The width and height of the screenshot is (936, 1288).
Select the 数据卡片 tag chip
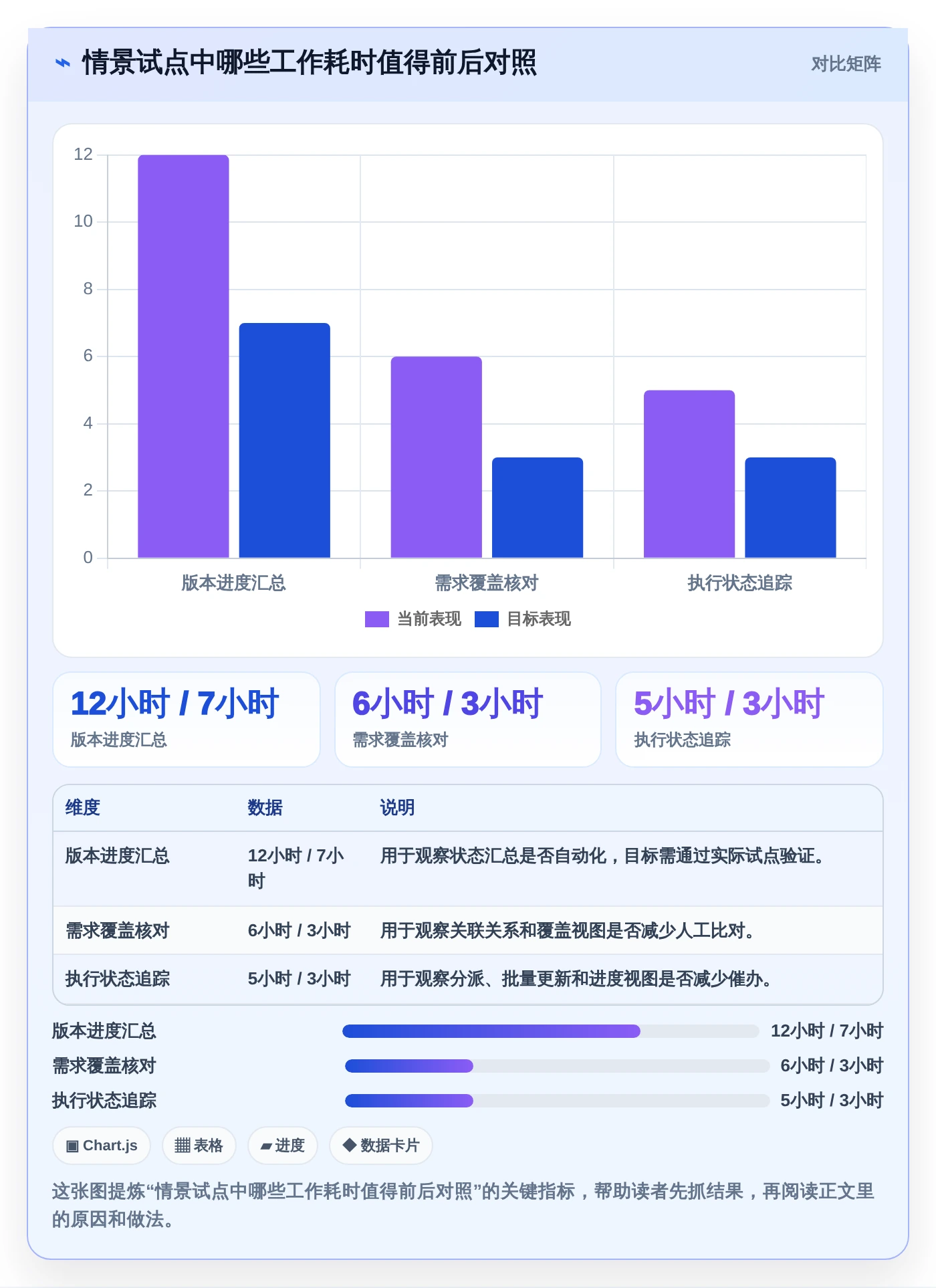point(381,1146)
